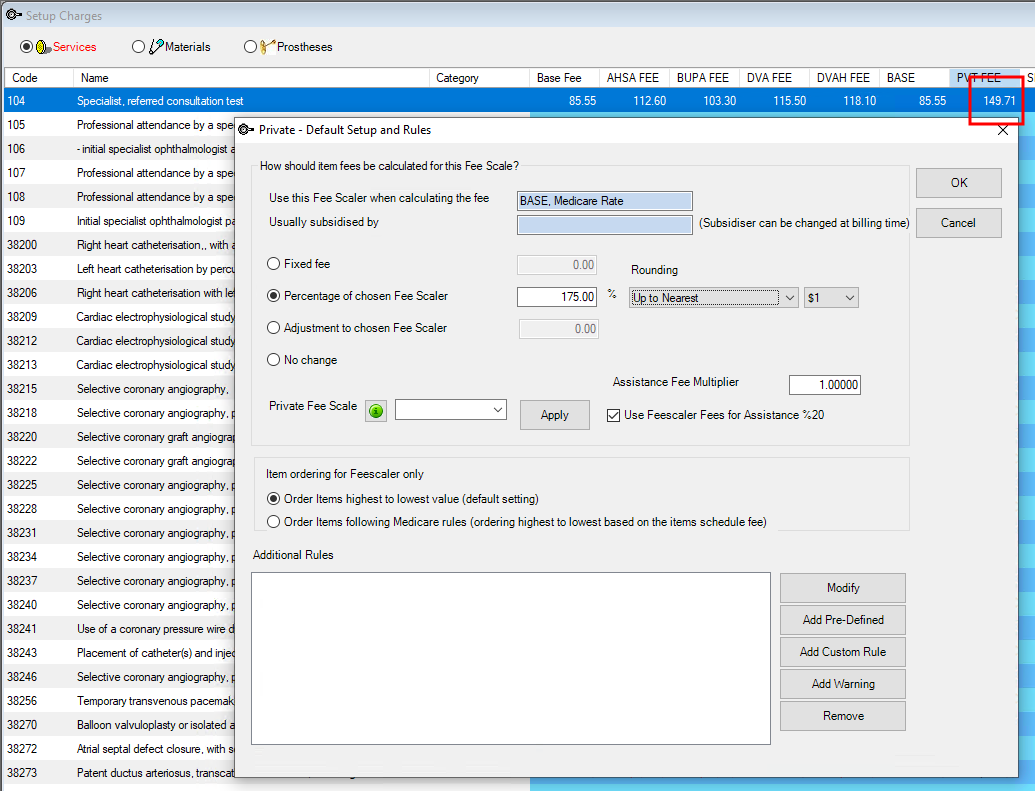Image resolution: width=1035 pixels, height=791 pixels.
Task: Select item row with code 105
Action: (119, 125)
